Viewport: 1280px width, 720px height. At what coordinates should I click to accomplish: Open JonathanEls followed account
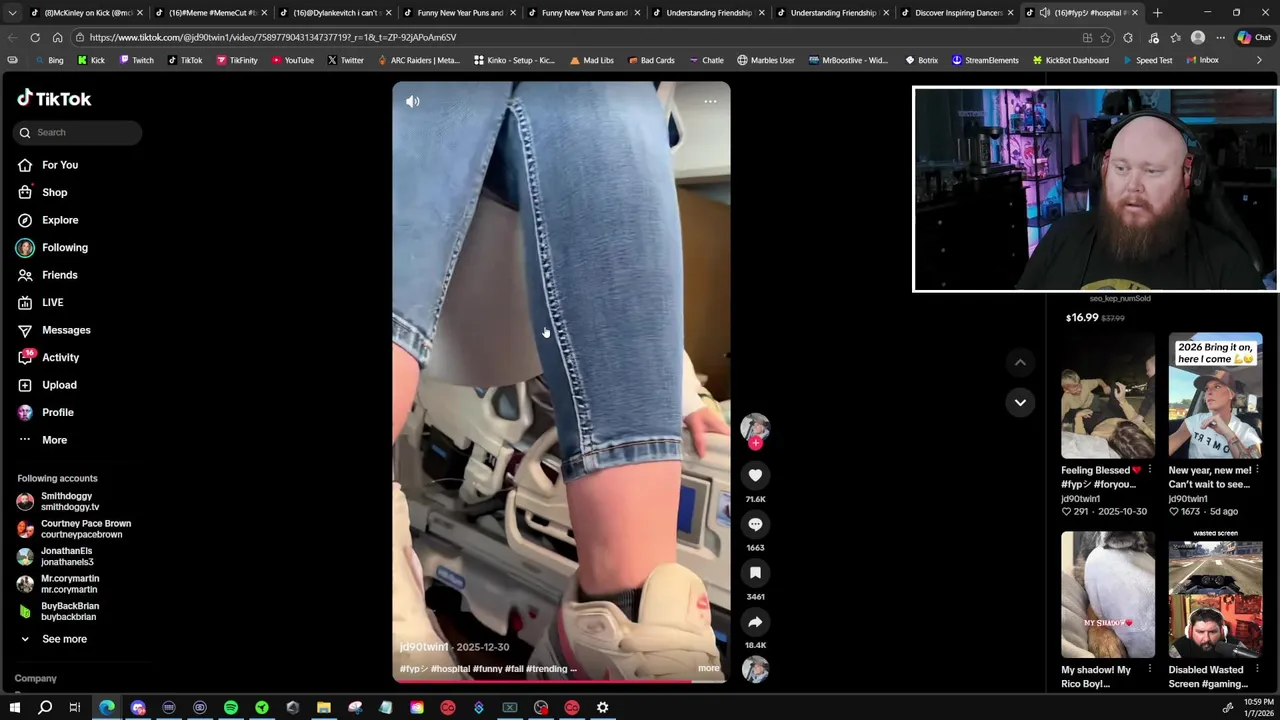67,556
